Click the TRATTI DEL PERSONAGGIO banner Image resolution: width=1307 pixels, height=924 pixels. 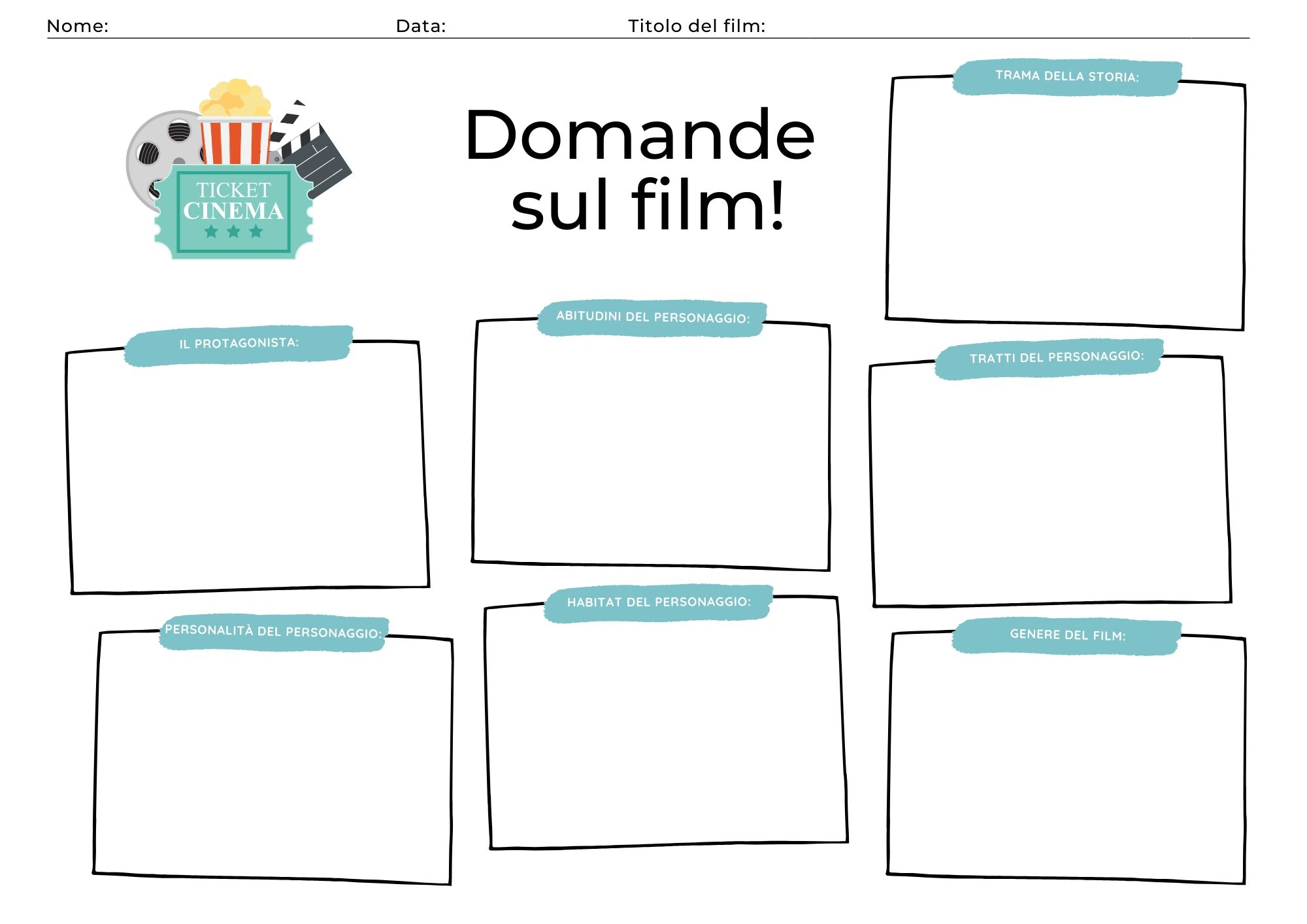pyautogui.click(x=1056, y=357)
